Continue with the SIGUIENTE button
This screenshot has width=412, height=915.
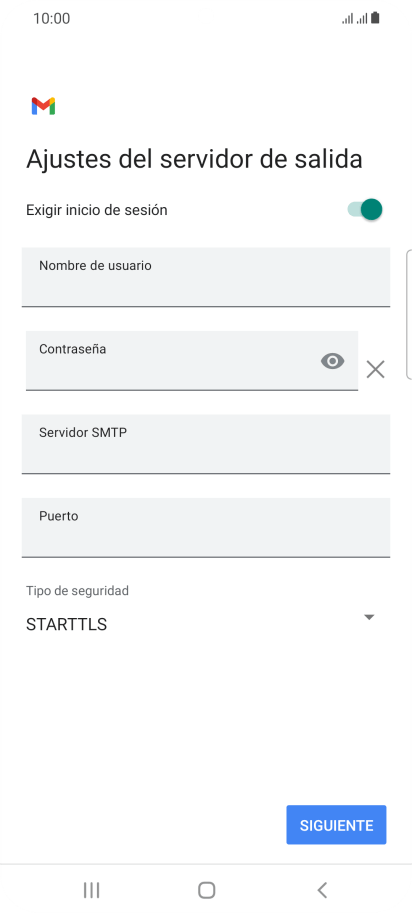[336, 825]
